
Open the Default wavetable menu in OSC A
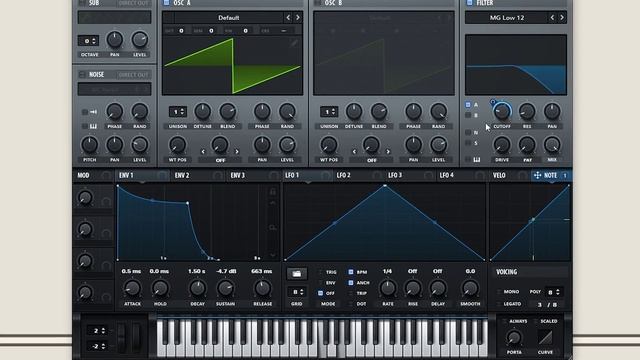coord(228,18)
